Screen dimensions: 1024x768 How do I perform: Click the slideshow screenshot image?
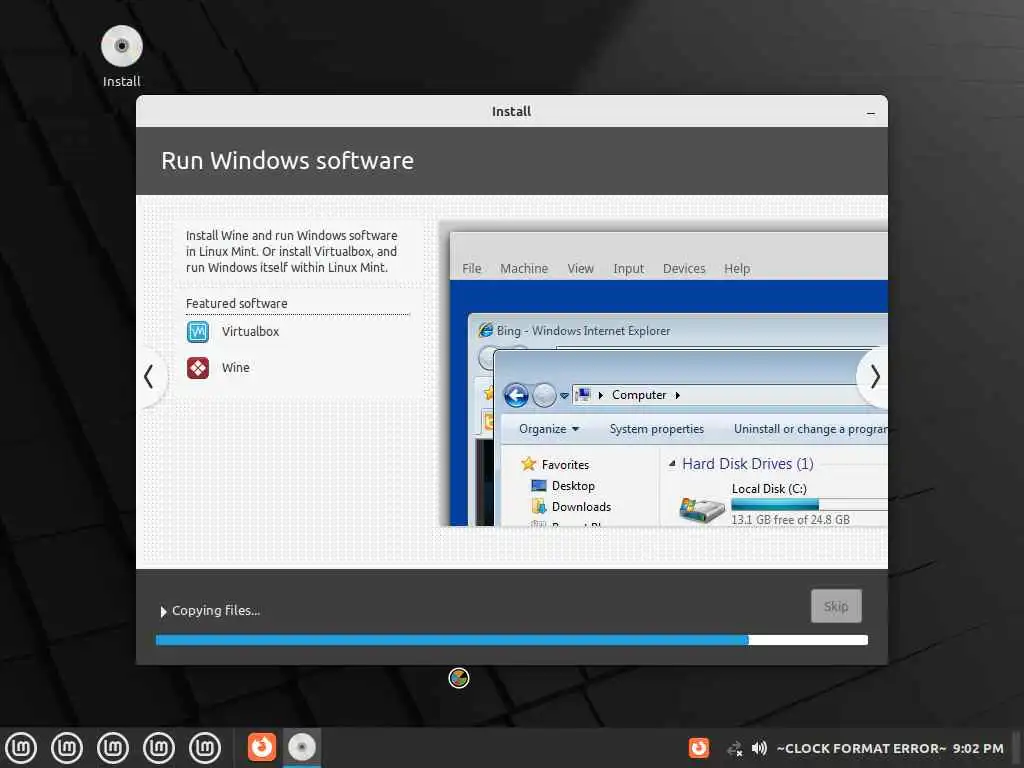664,375
